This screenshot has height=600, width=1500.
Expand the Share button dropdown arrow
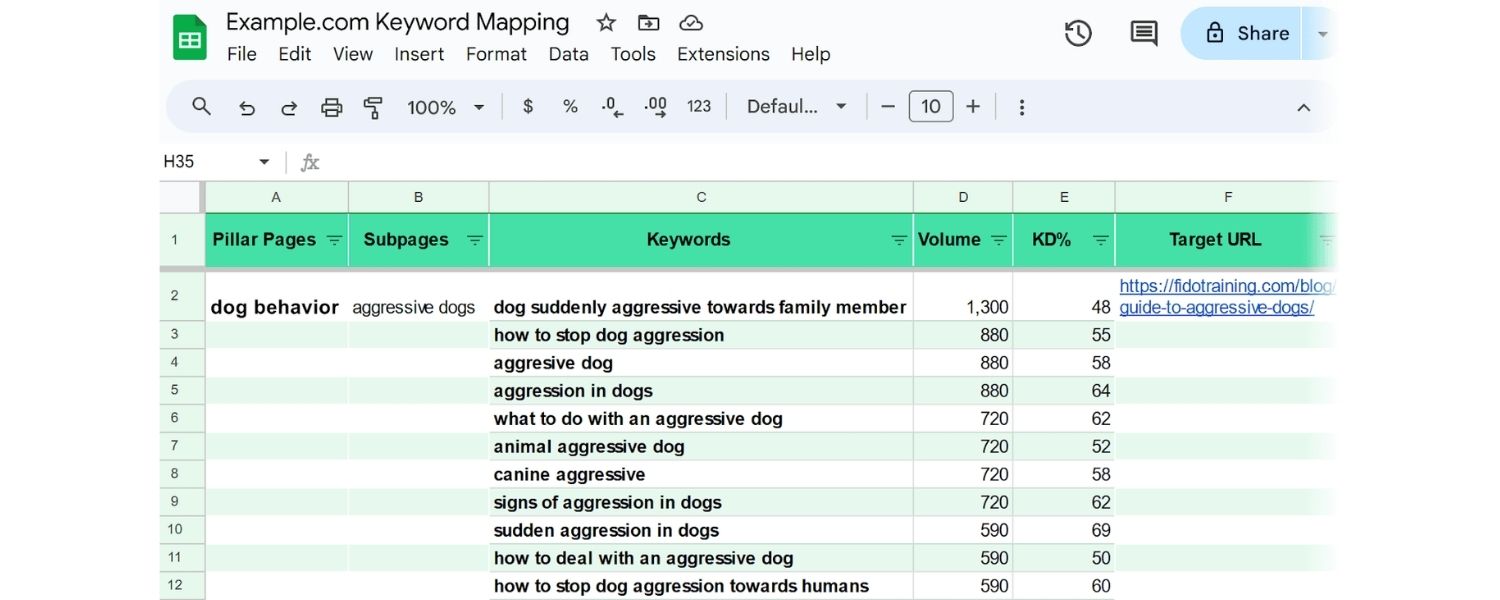[1322, 33]
